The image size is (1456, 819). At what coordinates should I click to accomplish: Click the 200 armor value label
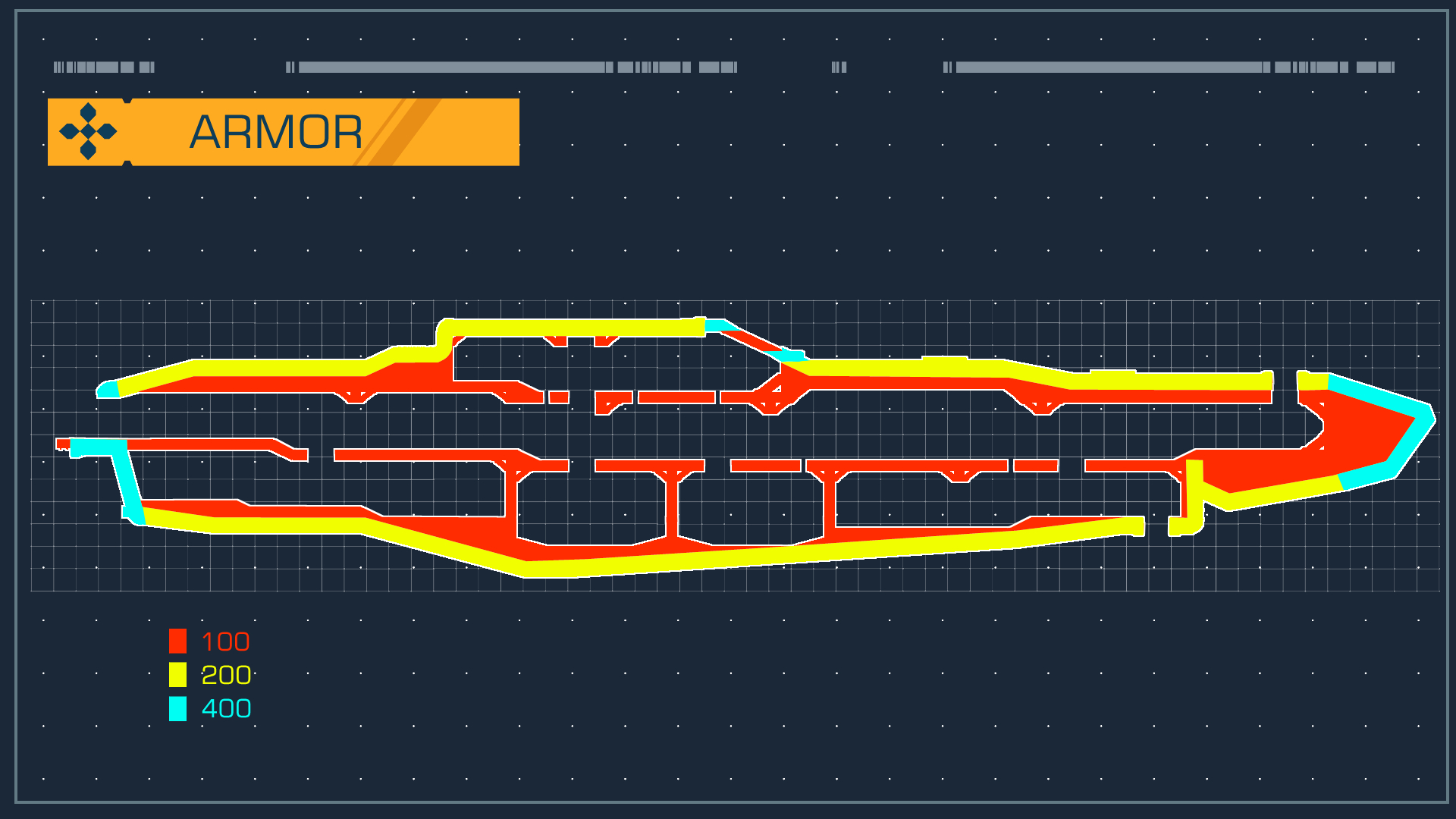[x=226, y=675]
